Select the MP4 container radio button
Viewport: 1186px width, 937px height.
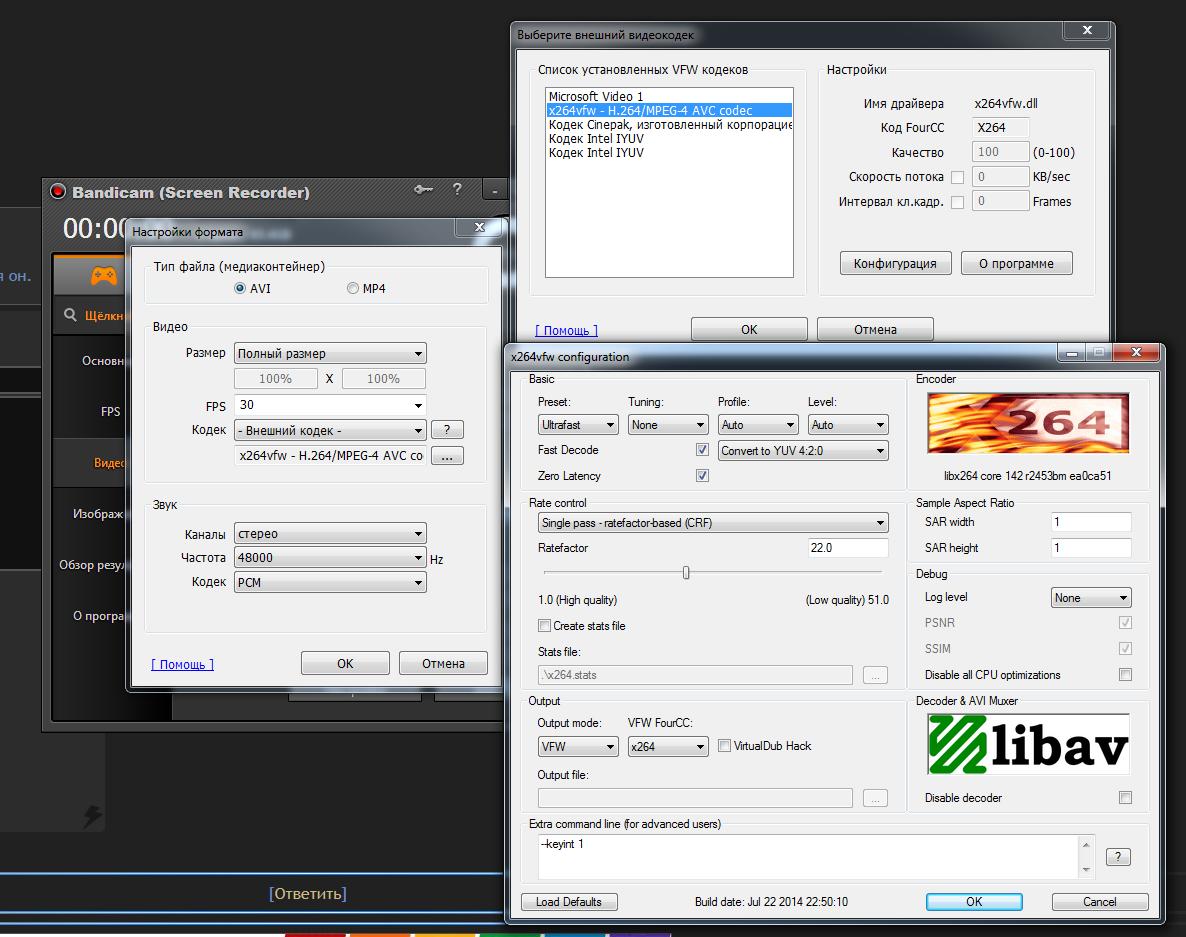tap(352, 288)
